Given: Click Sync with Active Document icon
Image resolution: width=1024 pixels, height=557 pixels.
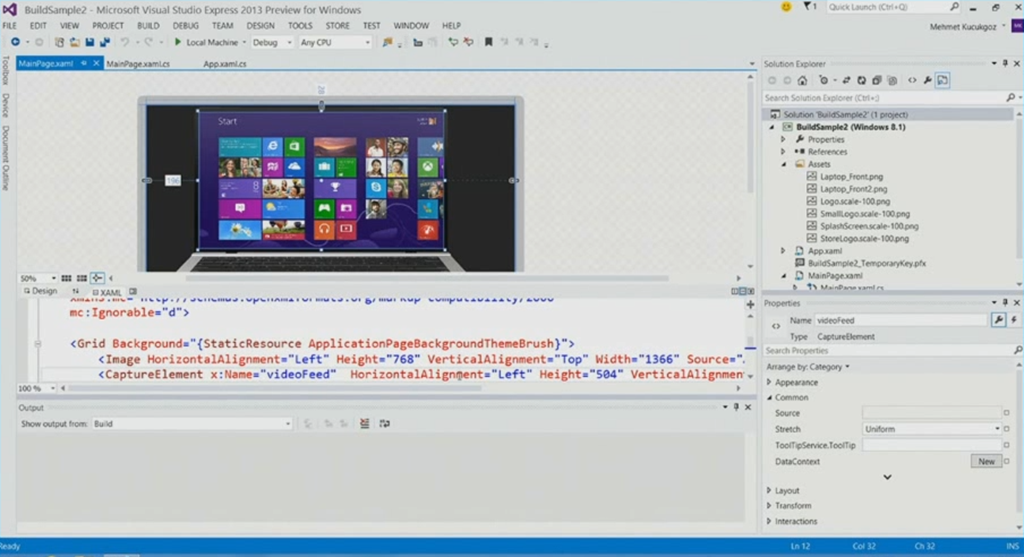Looking at the screenshot, I should (x=846, y=80).
